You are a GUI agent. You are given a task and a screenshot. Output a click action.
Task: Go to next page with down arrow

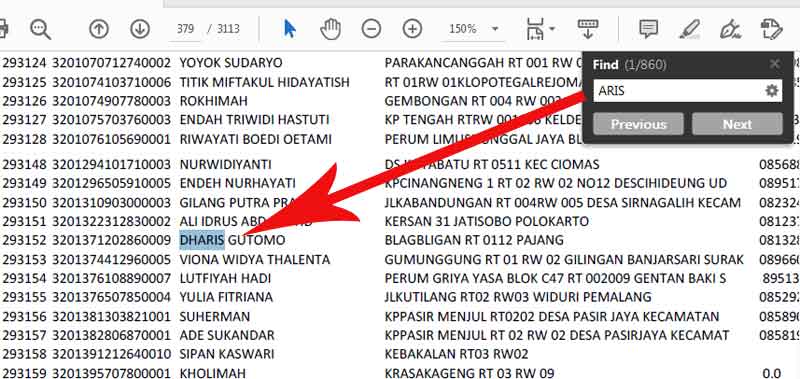[140, 29]
